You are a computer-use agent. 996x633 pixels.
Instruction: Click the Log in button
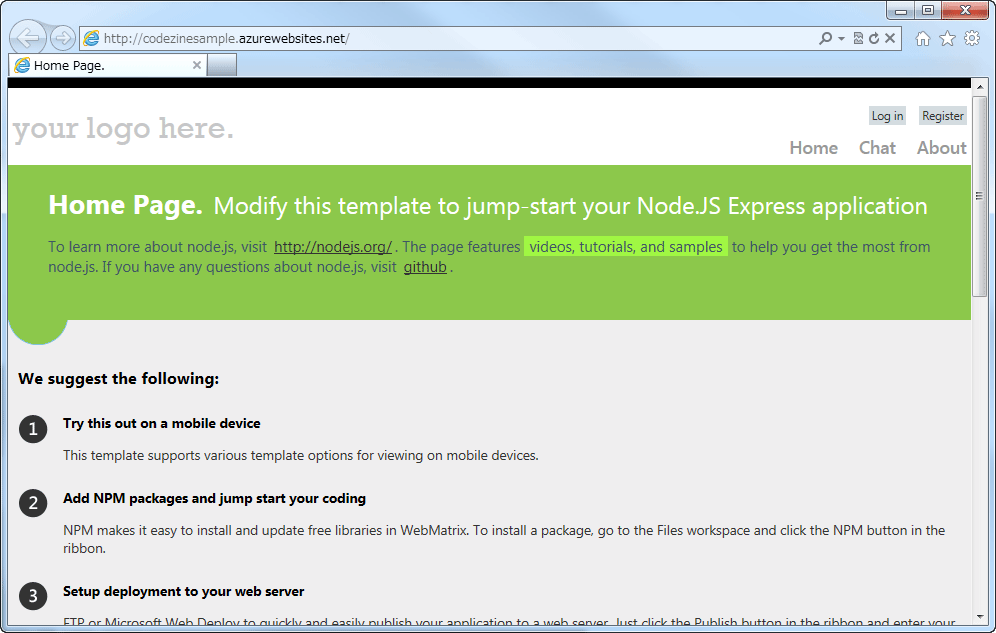pyautogui.click(x=887, y=116)
